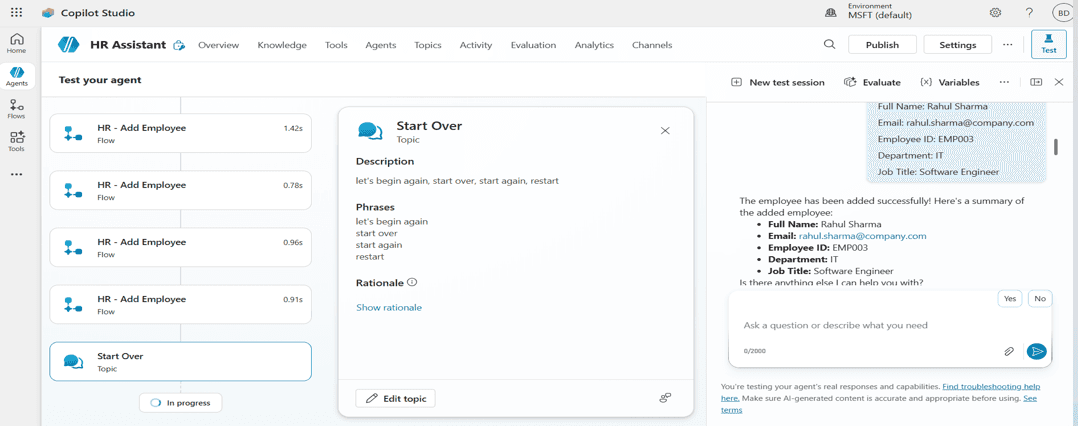Click the Start Over topic chat icon in details
Image resolution: width=1078 pixels, height=426 pixels.
pyautogui.click(x=371, y=131)
